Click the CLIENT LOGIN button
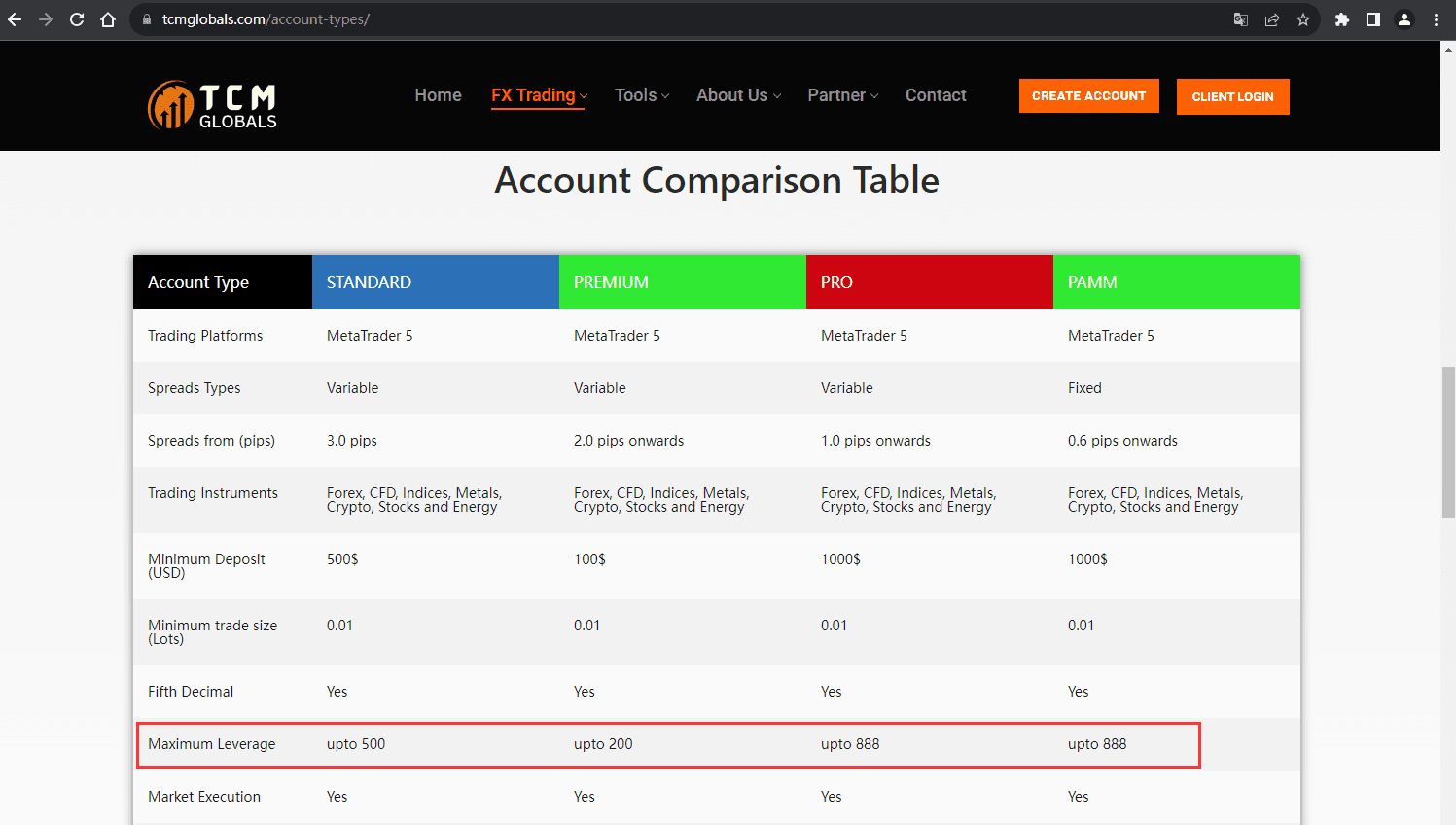The image size is (1456, 825). point(1232,96)
